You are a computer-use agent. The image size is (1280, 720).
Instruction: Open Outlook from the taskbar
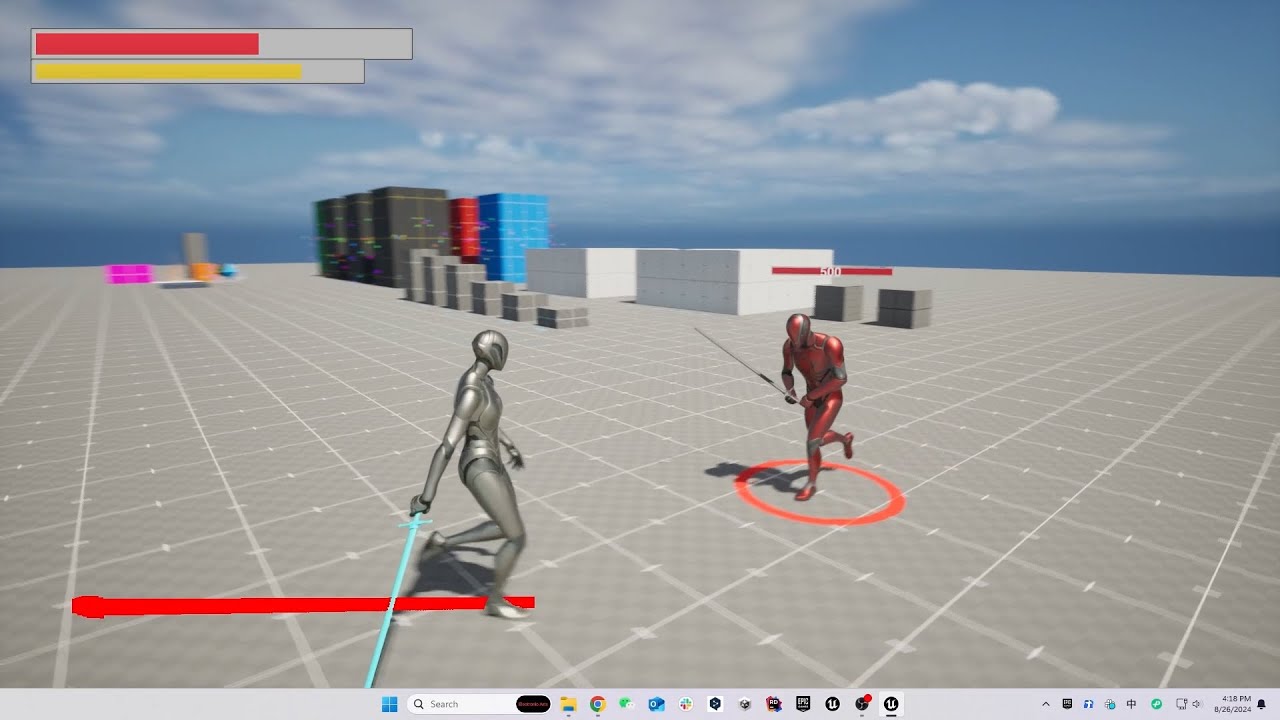tap(656, 704)
